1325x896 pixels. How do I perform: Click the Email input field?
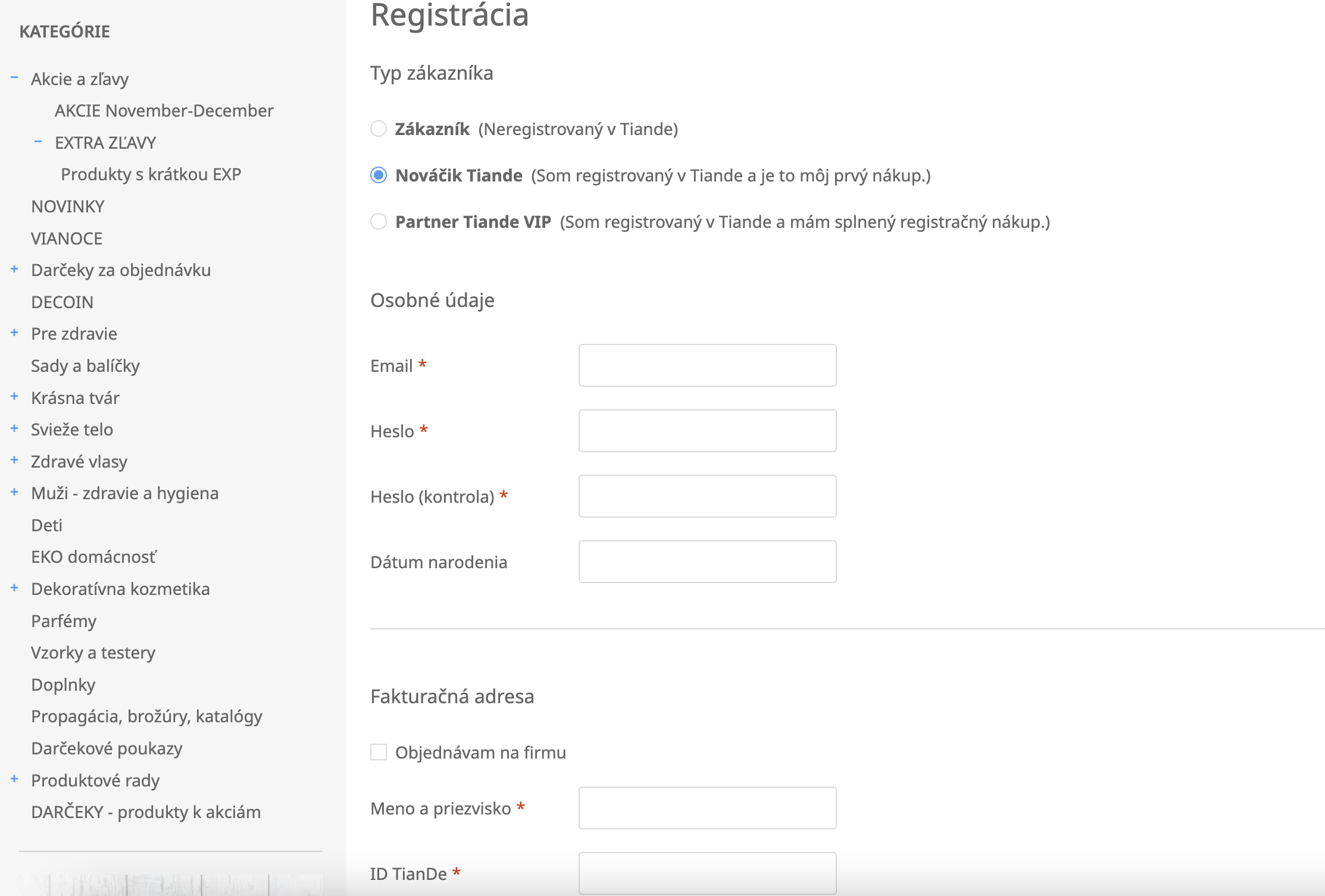click(707, 365)
